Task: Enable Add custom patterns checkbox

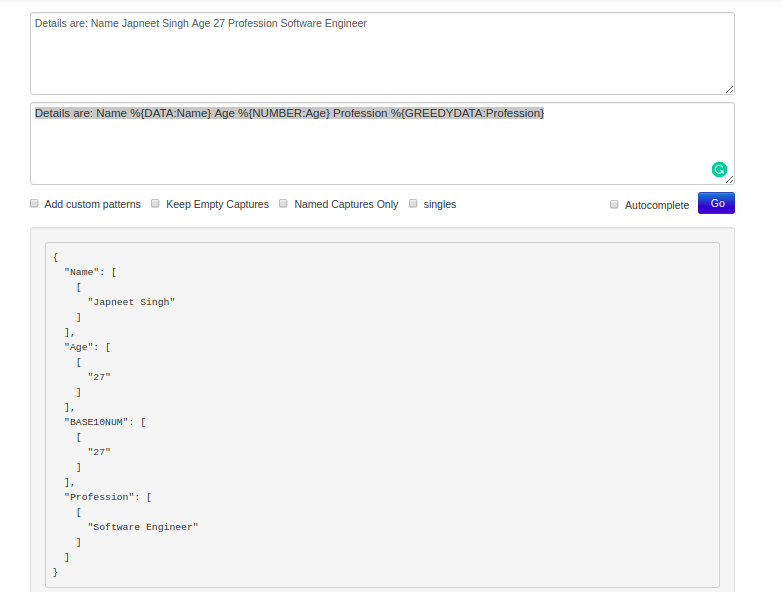Action: [x=34, y=203]
